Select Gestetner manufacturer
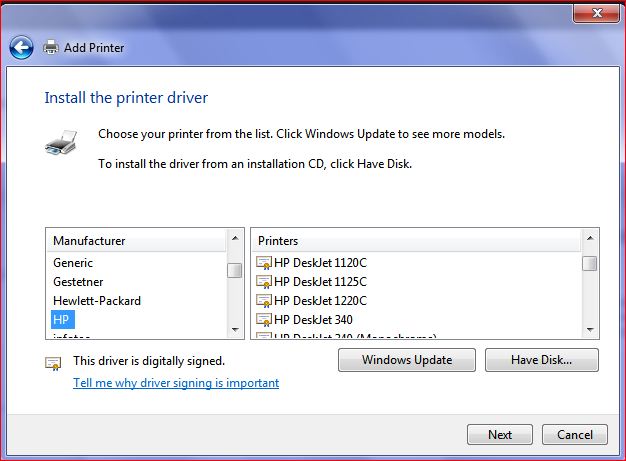This screenshot has width=626, height=461. tap(78, 282)
